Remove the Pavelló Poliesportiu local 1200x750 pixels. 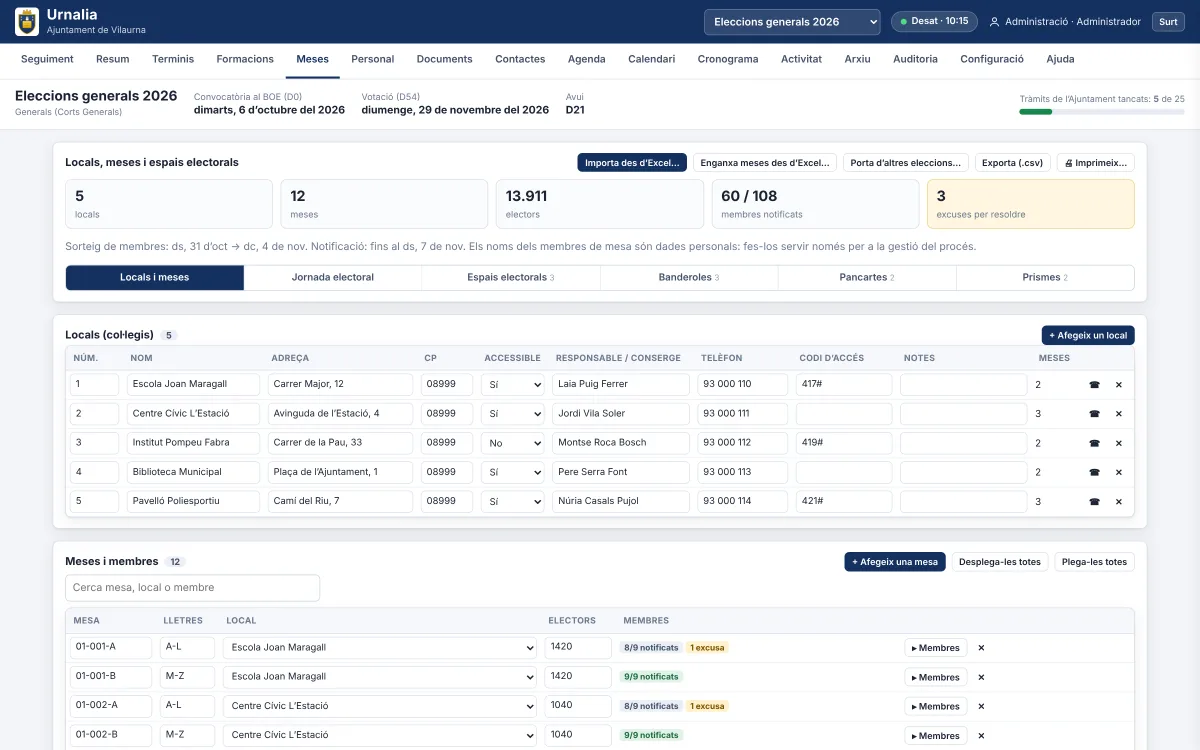click(1119, 502)
